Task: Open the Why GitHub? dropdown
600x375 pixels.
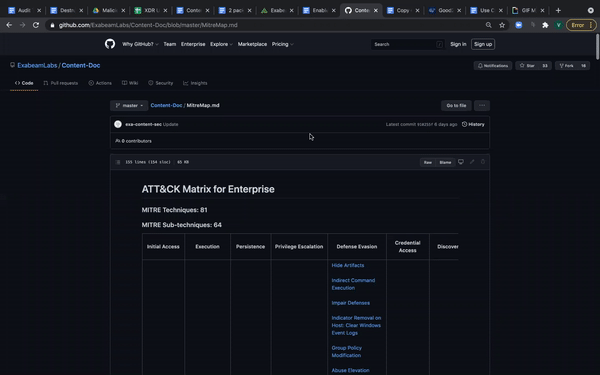Action: 140,44
